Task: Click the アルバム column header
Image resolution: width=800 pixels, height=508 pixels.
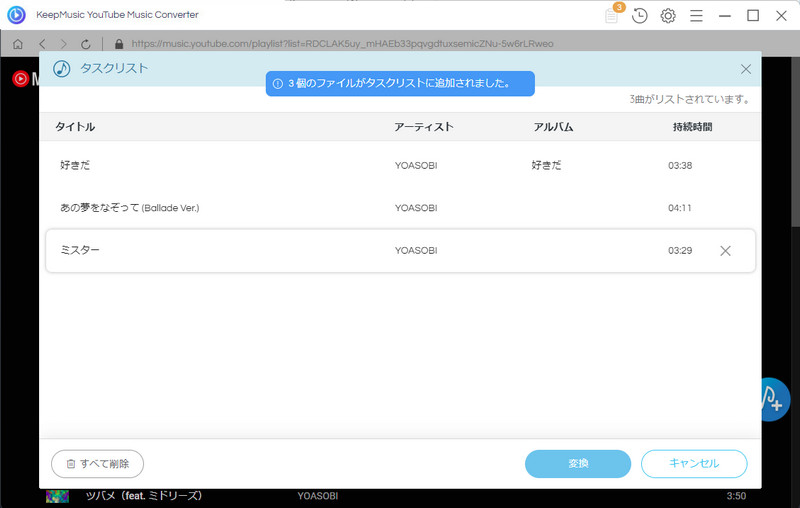Action: [x=553, y=126]
